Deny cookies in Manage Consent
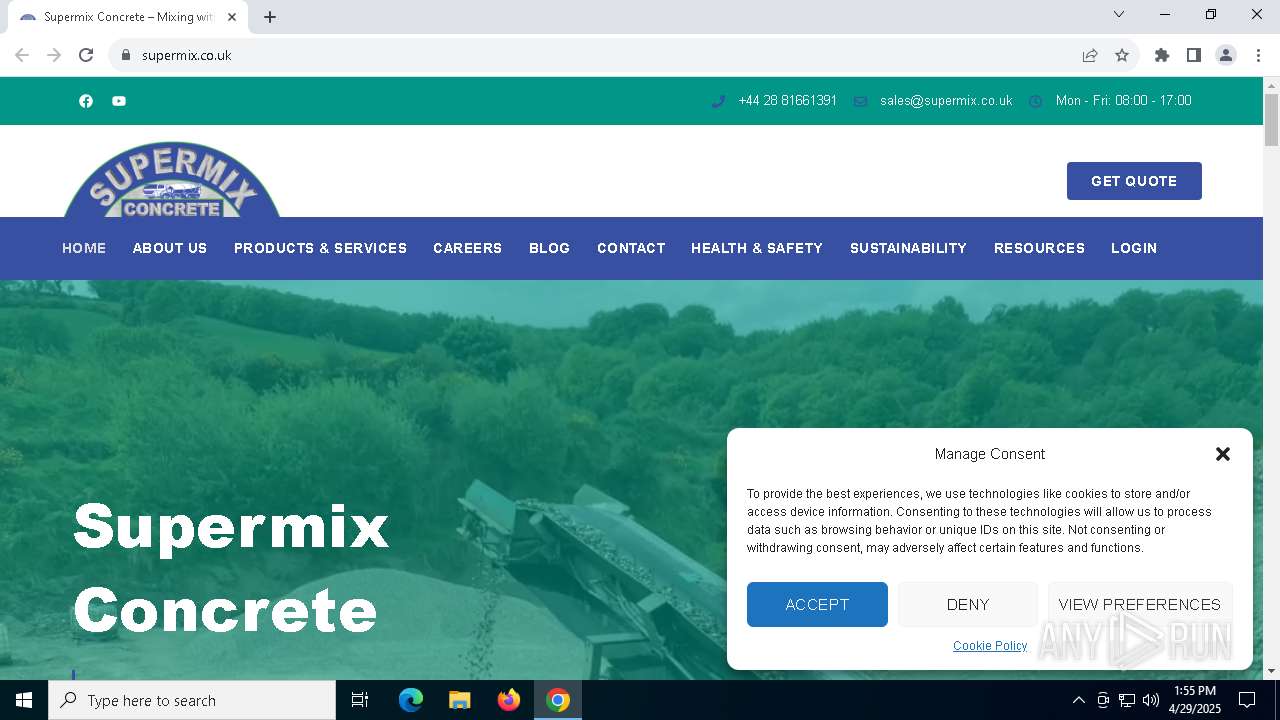1280x720 pixels. coord(968,604)
